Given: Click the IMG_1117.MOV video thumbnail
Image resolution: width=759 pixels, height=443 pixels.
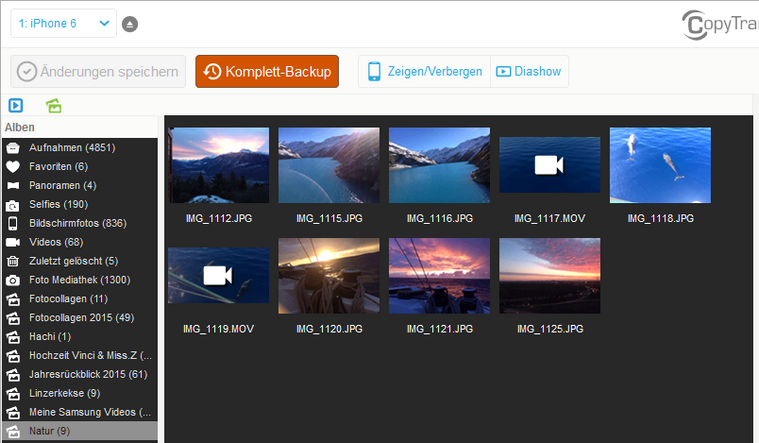Looking at the screenshot, I should (550, 165).
